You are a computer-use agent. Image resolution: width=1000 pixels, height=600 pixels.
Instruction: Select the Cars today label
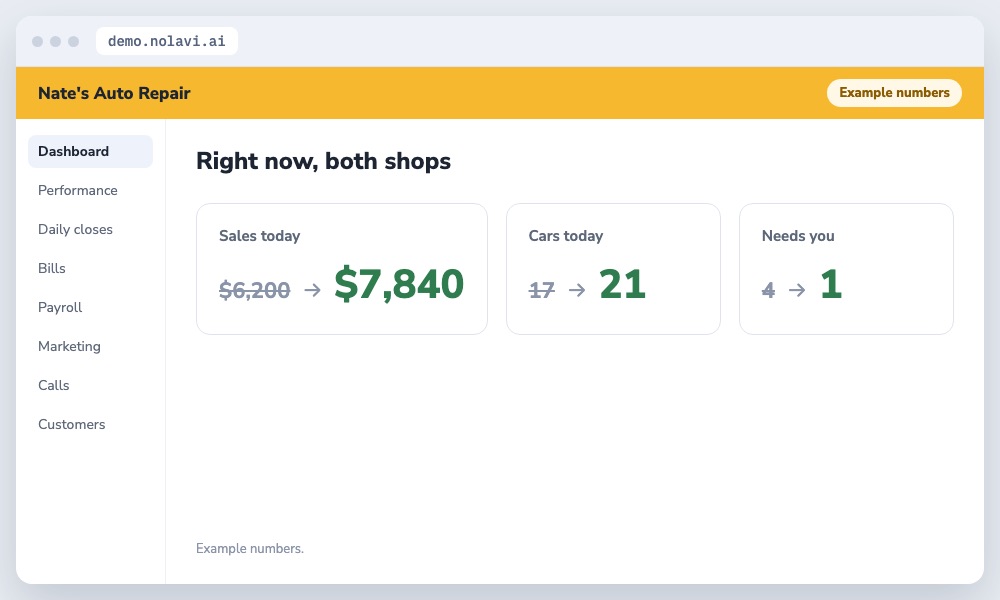click(566, 235)
